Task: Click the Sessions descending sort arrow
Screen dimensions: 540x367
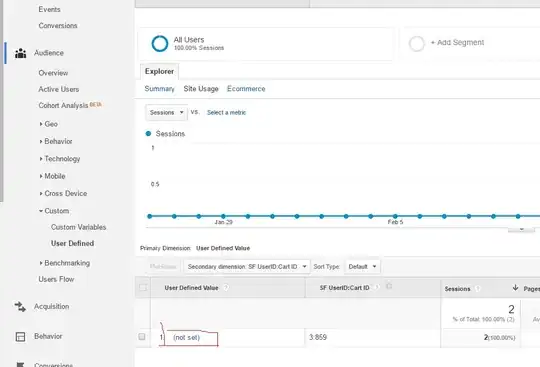Action: 515,287
